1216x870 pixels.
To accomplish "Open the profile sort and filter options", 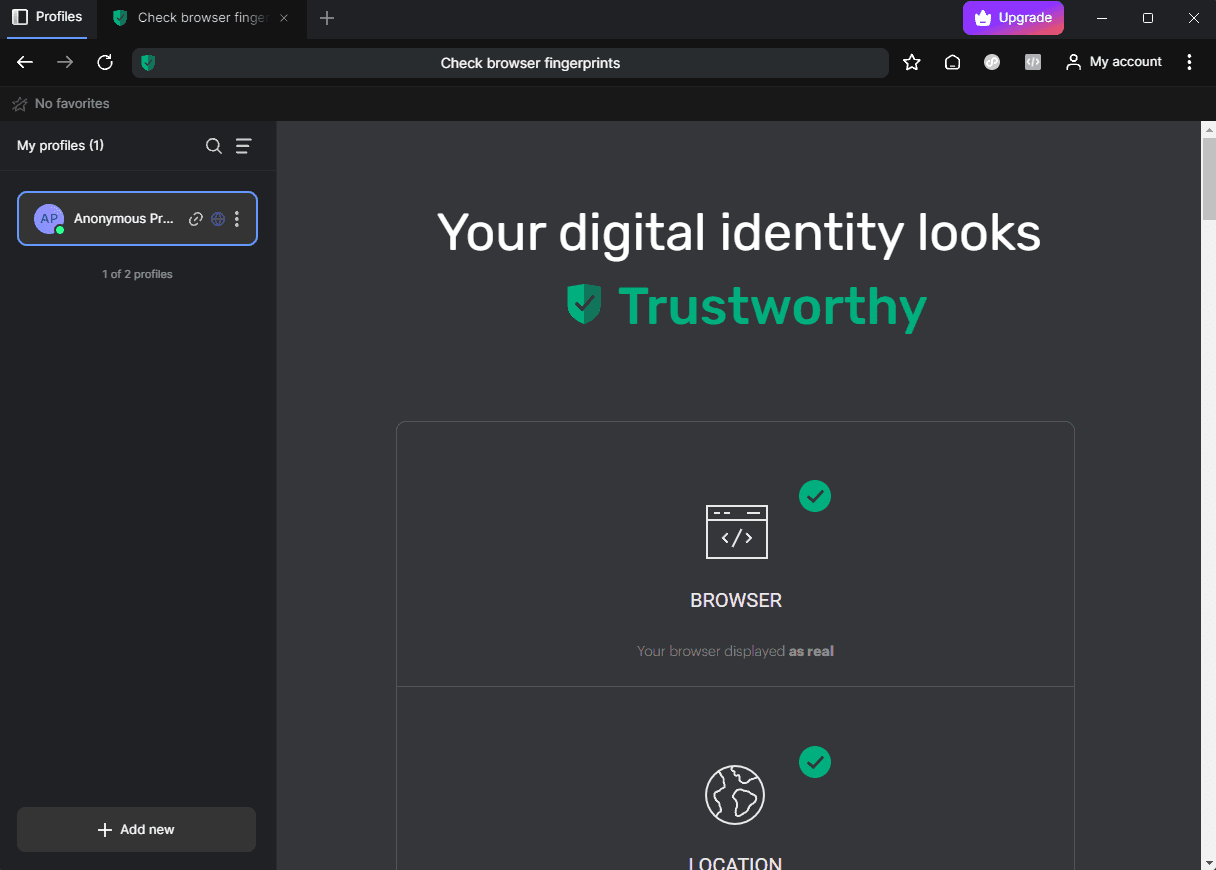I will tap(243, 146).
